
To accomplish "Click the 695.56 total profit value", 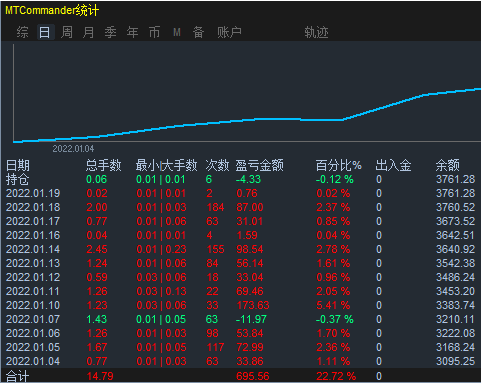I will (253, 376).
